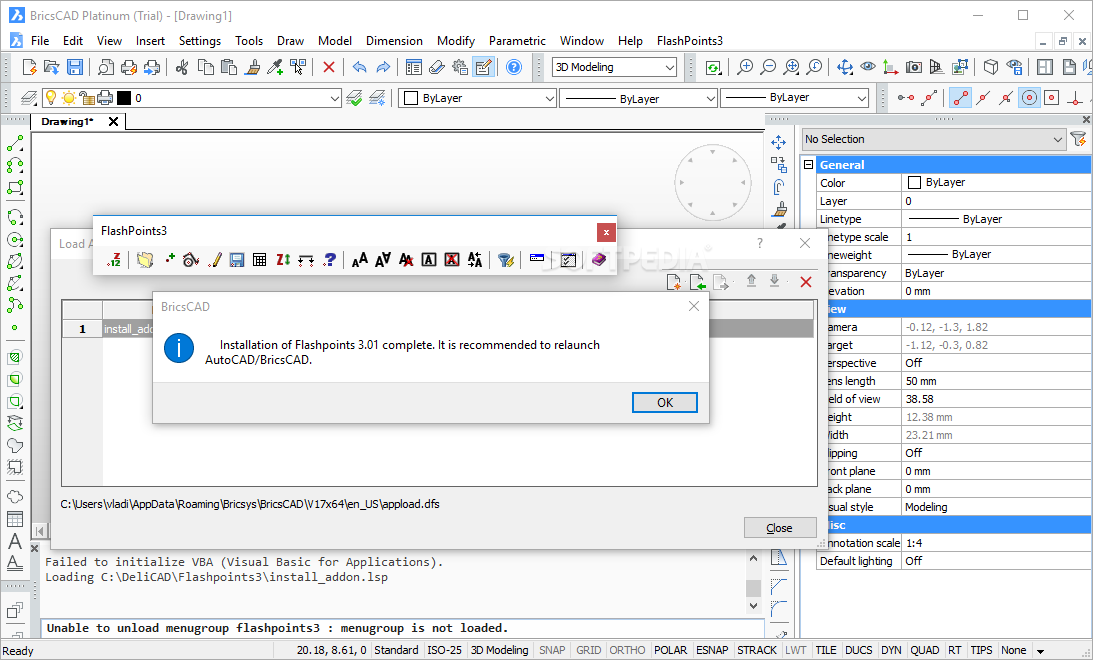Open the FlashPoints3 menu

(x=689, y=40)
